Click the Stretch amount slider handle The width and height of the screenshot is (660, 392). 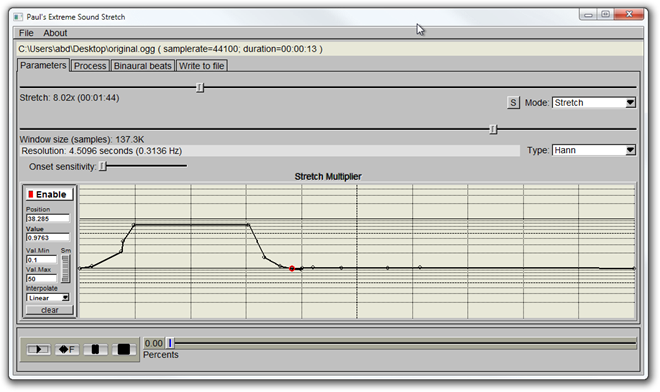pos(200,88)
